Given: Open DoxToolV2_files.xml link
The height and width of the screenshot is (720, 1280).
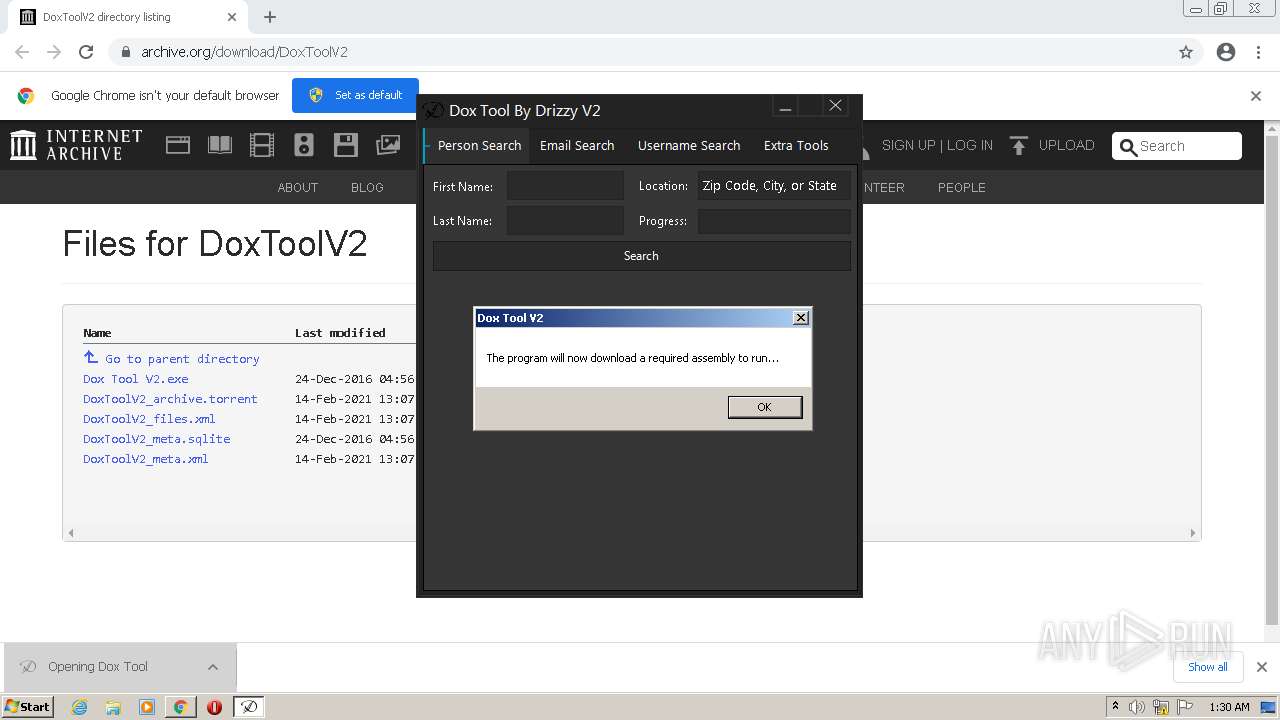Looking at the screenshot, I should [x=149, y=419].
